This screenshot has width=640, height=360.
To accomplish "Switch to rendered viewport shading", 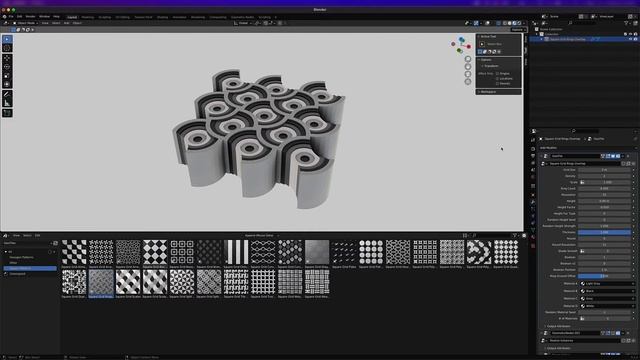I will tap(519, 23).
